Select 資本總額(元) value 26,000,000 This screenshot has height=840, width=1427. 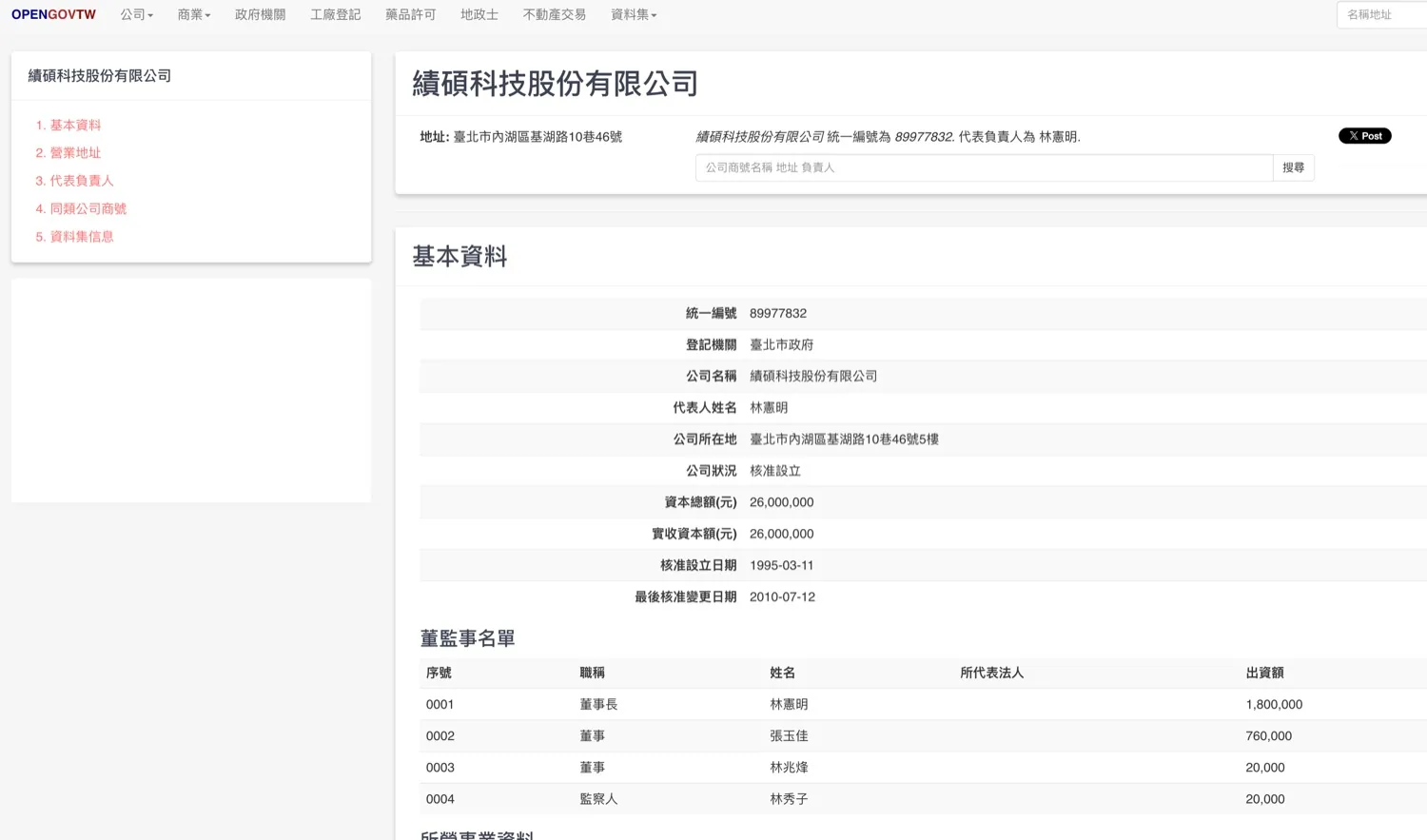781,502
